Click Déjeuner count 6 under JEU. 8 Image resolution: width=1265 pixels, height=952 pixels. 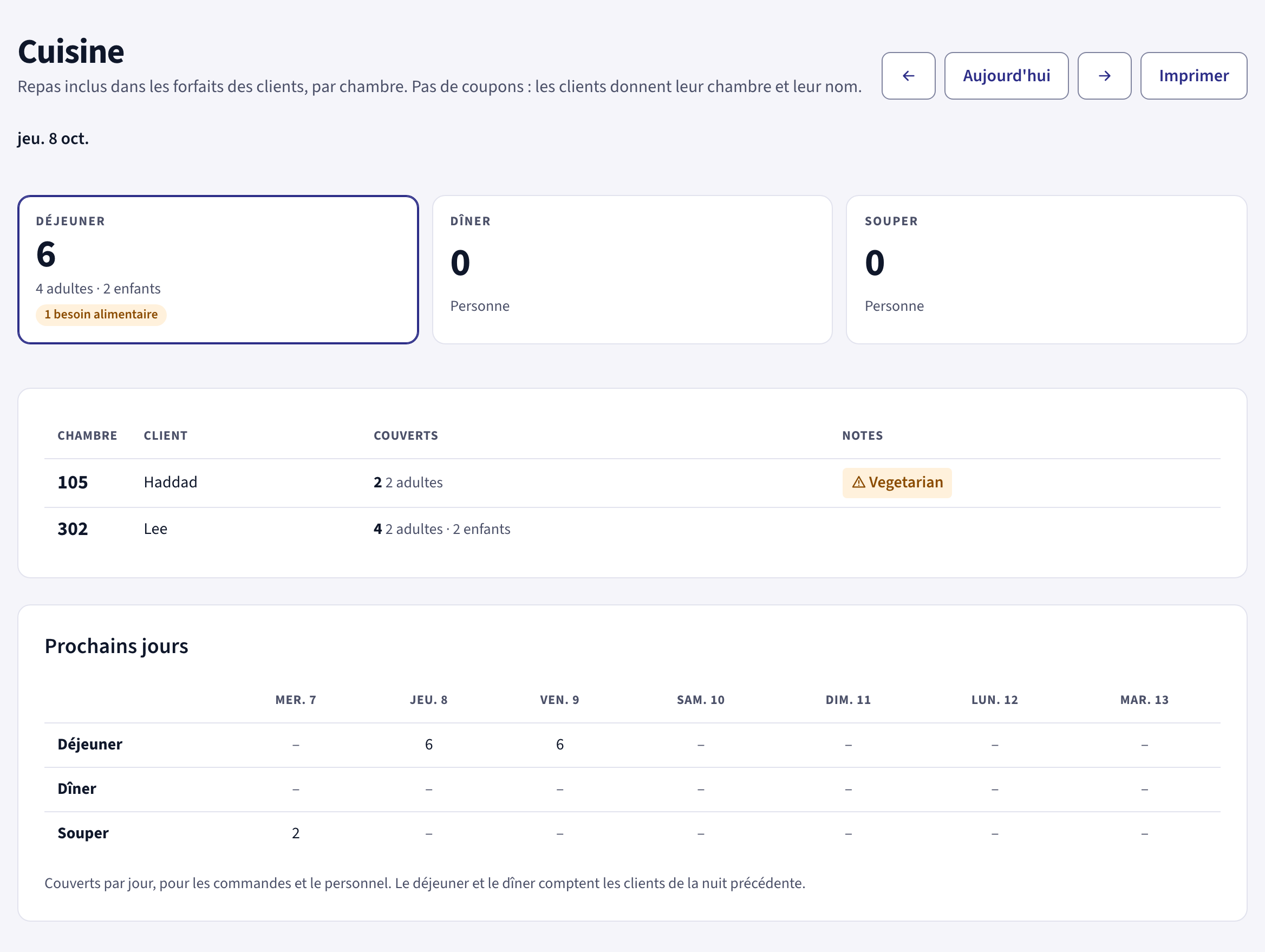pyautogui.click(x=429, y=745)
